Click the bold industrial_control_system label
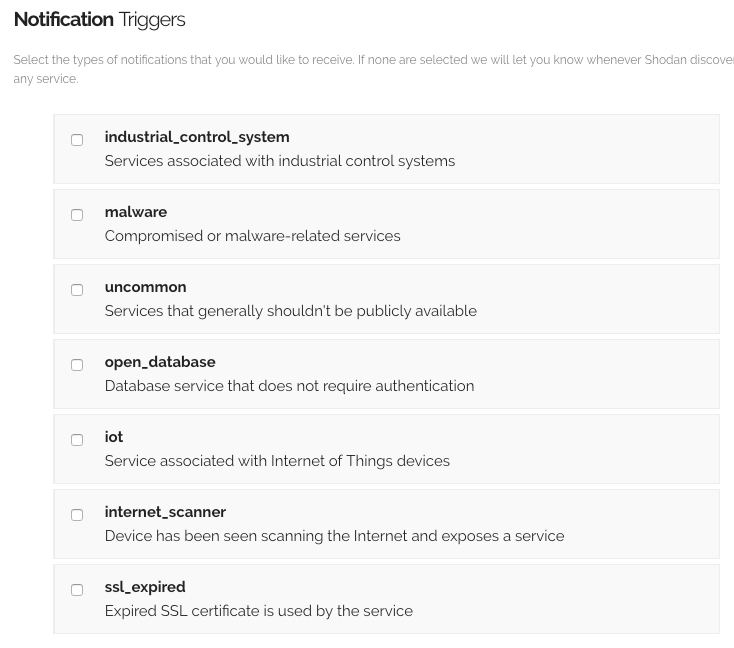734x648 pixels. point(197,137)
